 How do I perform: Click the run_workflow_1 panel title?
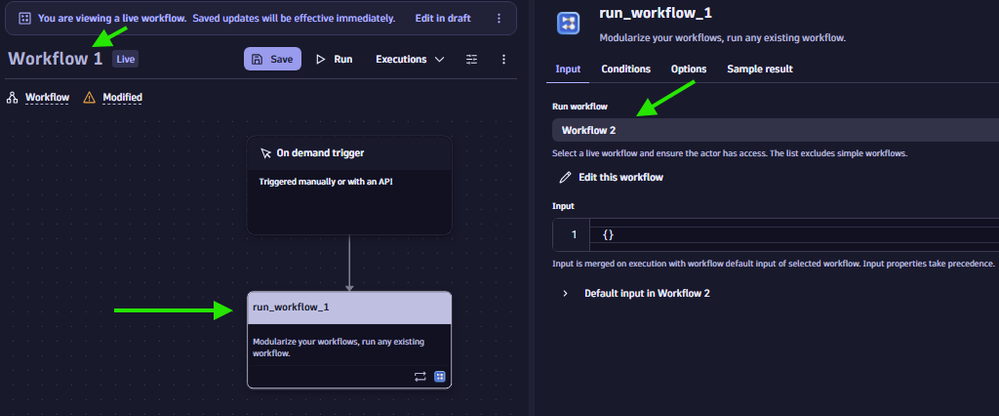point(656,13)
